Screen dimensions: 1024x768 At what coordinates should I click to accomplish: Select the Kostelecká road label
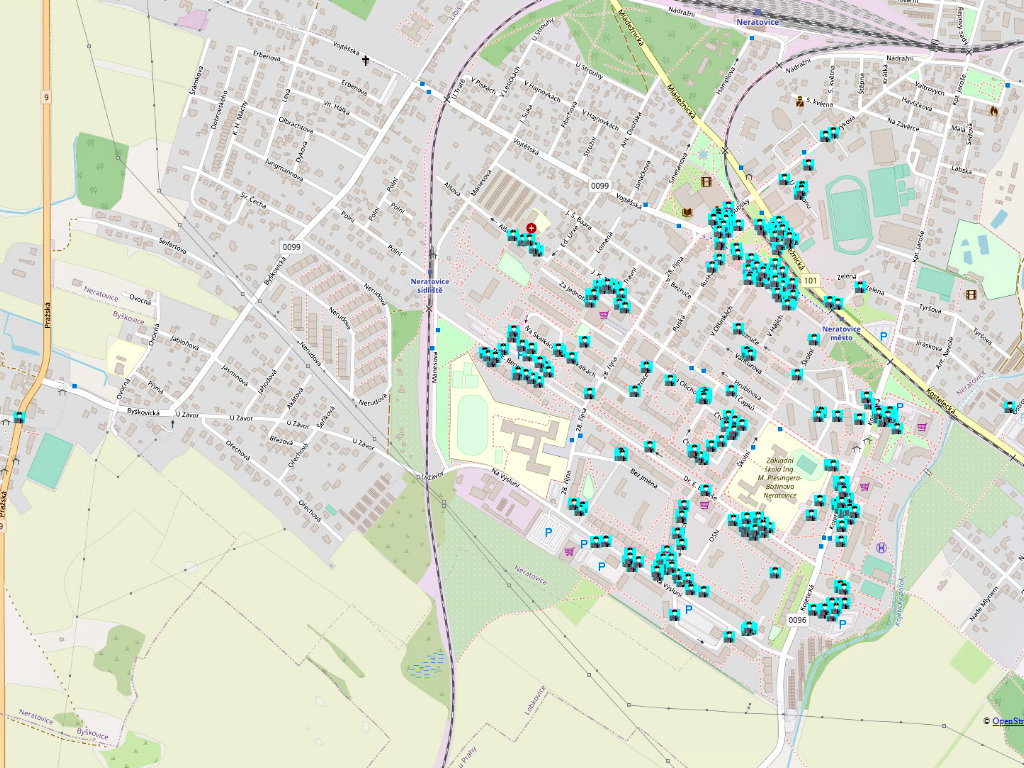(x=941, y=402)
